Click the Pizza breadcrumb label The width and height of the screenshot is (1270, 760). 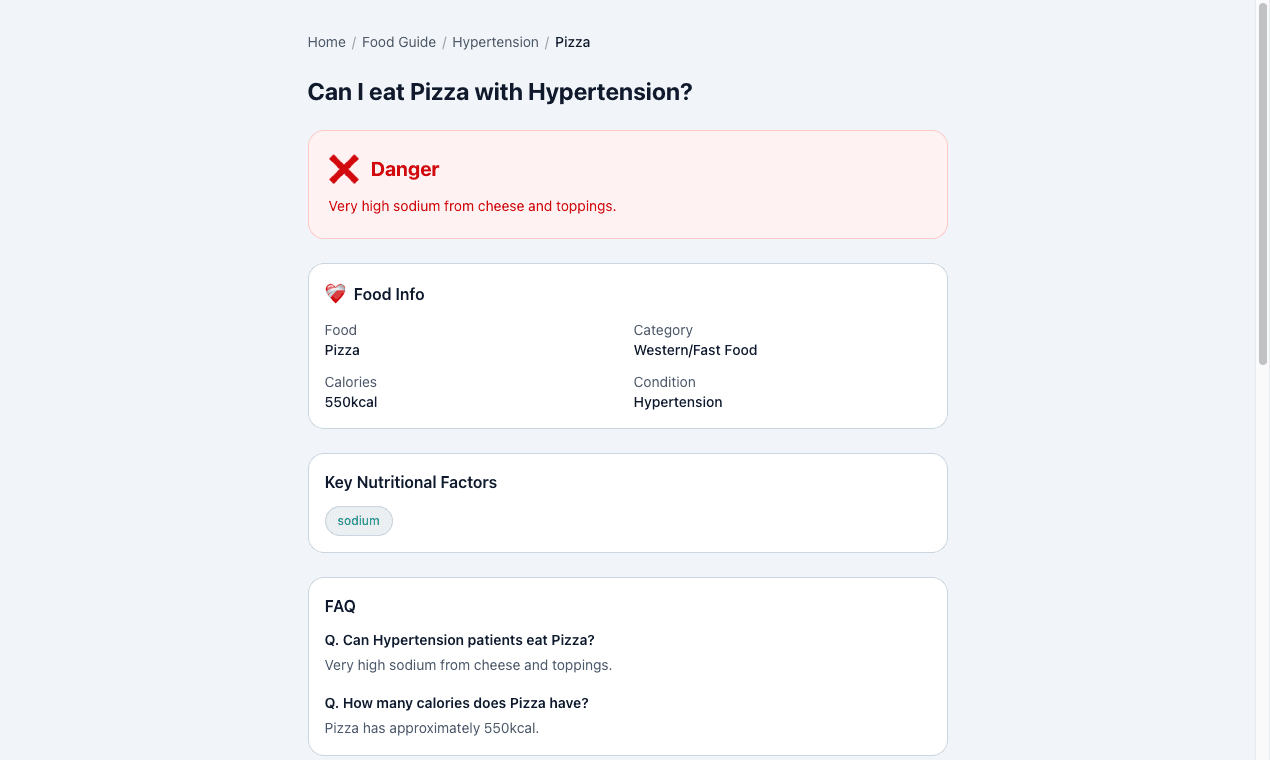(572, 42)
